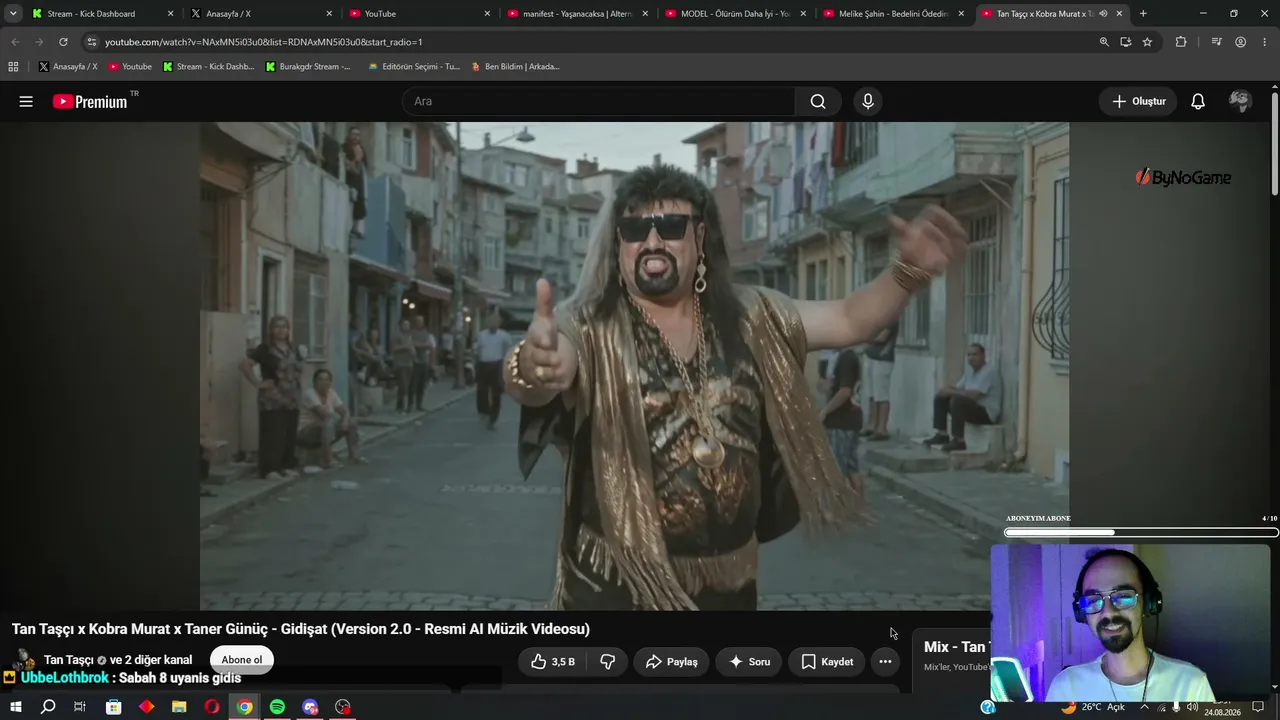This screenshot has width=1280, height=720.
Task: Click the YouTube search magnifier button
Action: click(x=818, y=101)
